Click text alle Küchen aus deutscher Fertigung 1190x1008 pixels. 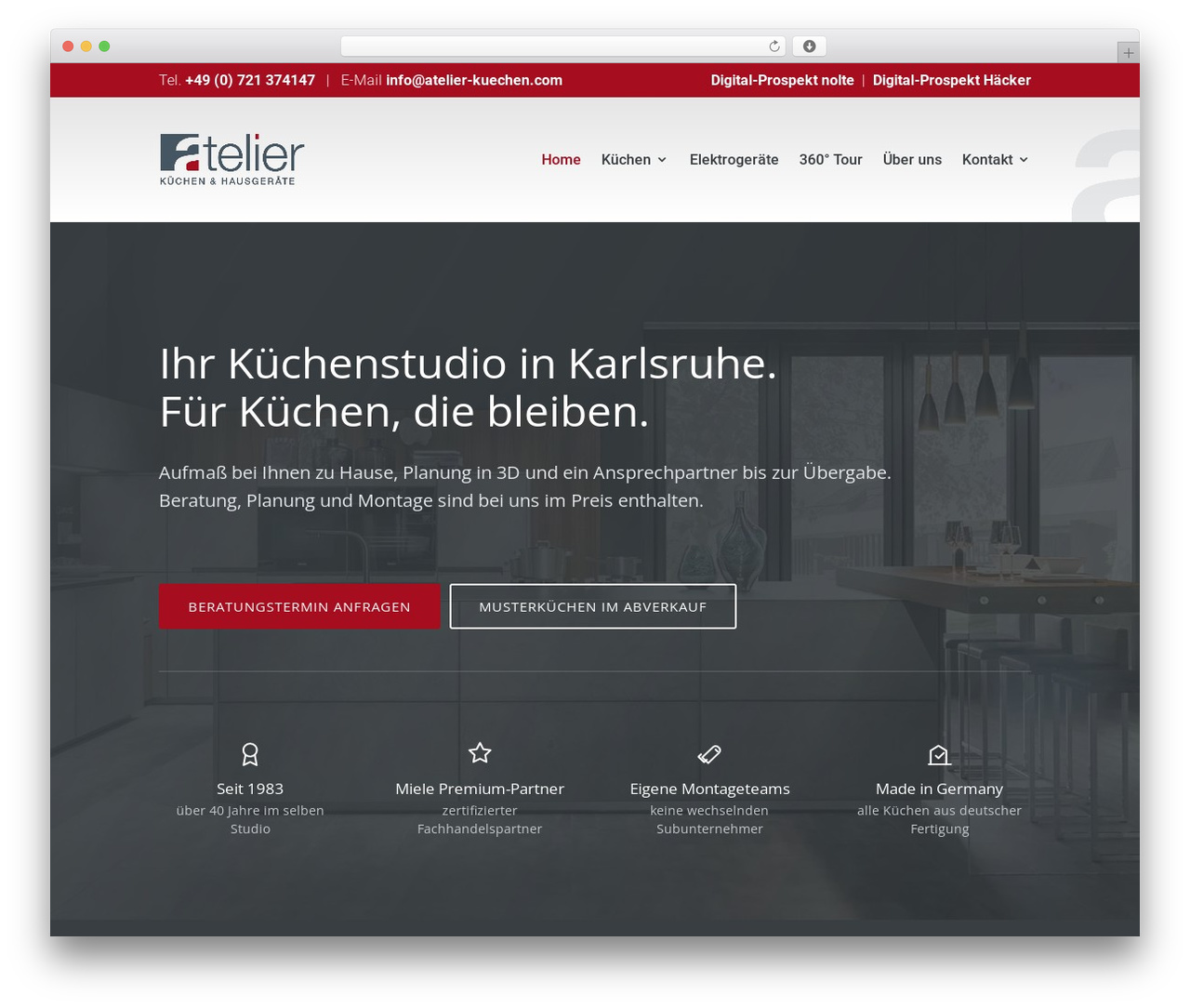point(939,819)
